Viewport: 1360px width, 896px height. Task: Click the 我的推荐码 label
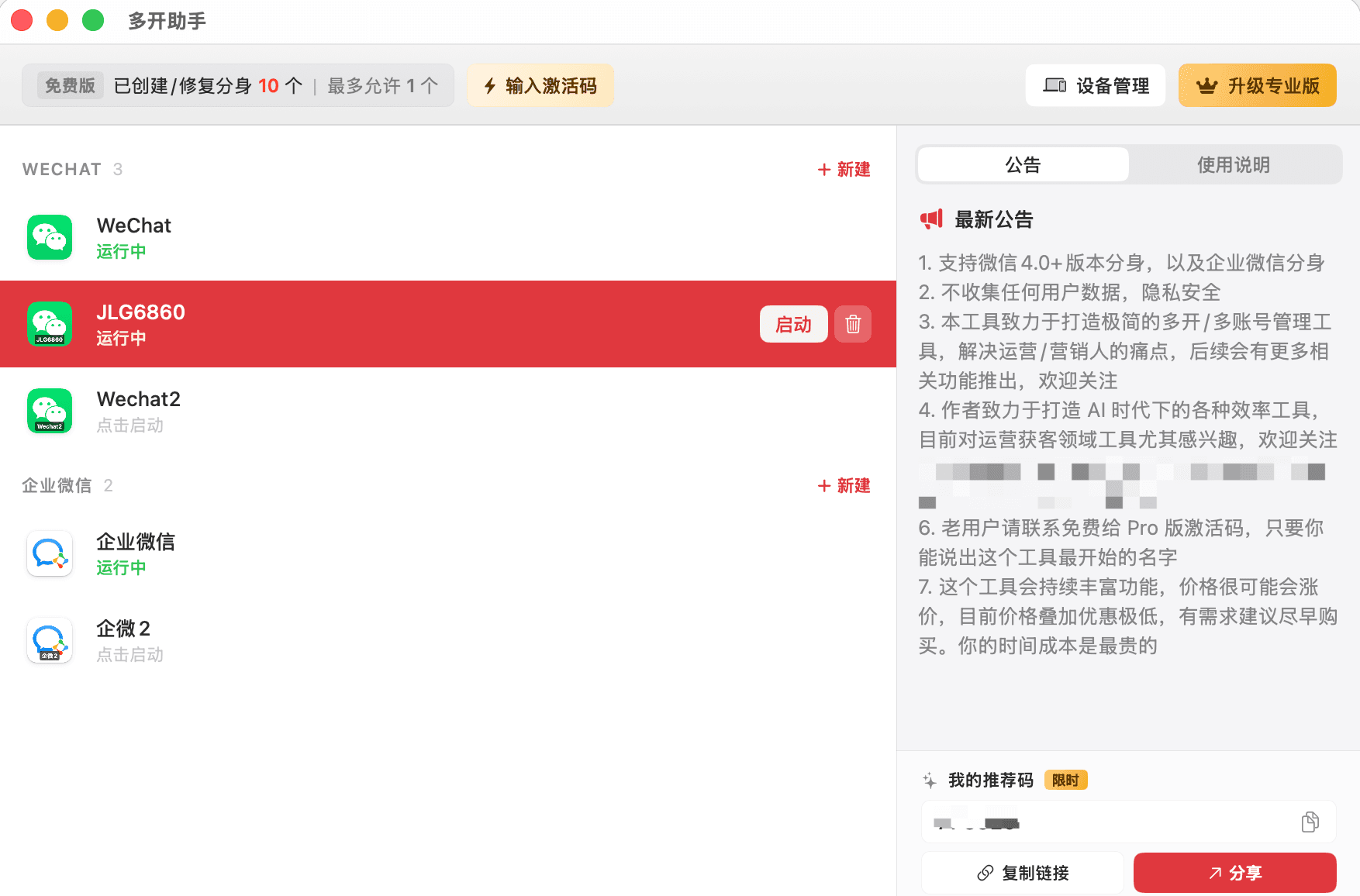tap(991, 780)
